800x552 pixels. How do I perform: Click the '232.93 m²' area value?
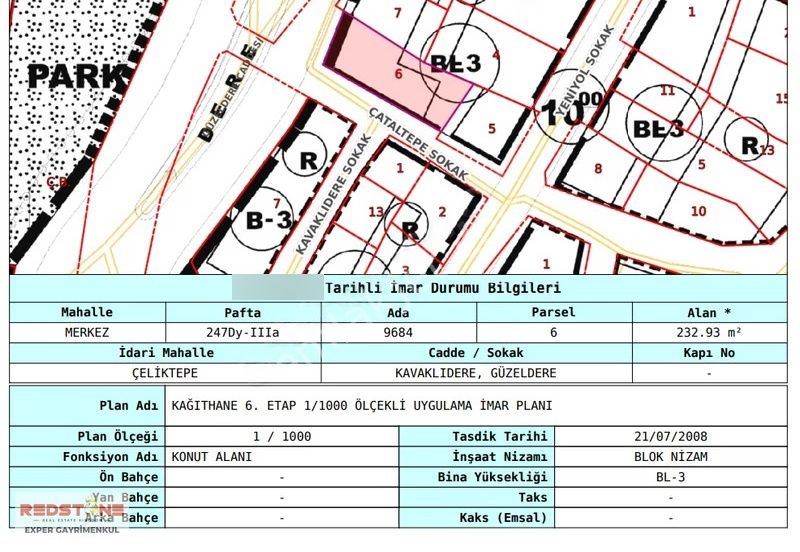[709, 333]
